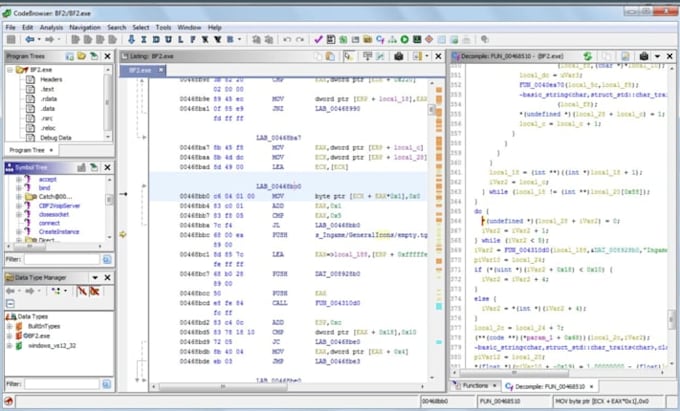This screenshot has height=411, width=680.
Task: Open the Navigation menu
Action: coord(85,27)
